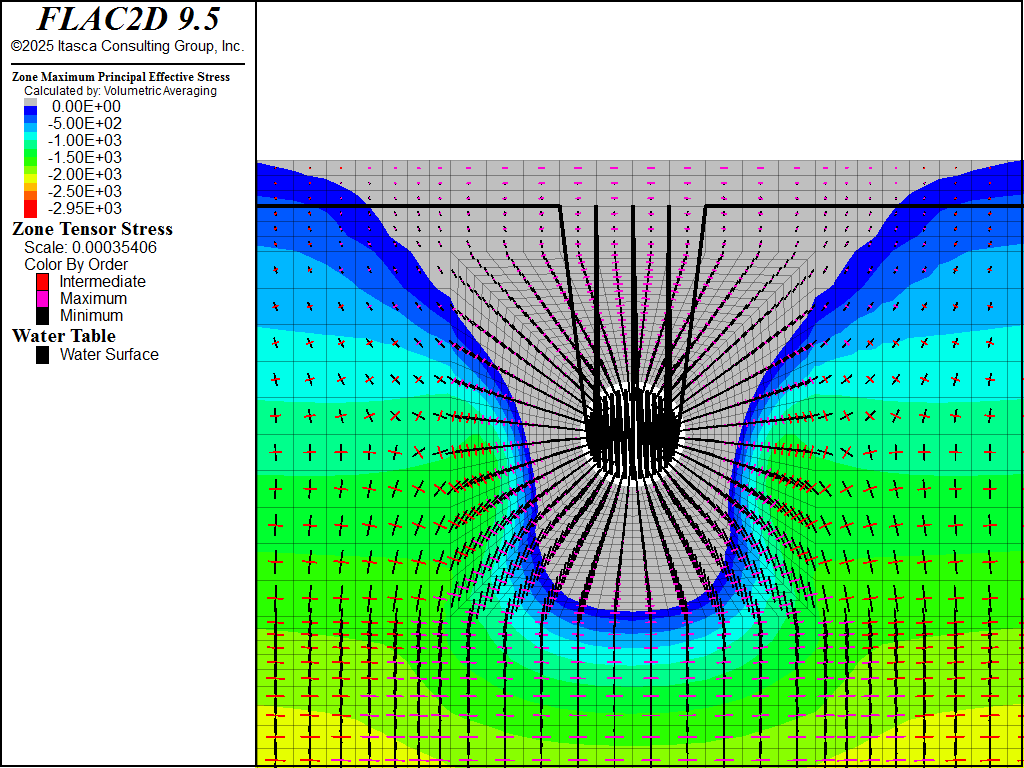Click the 'Maximum' legend label
Image resolution: width=1024 pixels, height=768 pixels.
click(93, 298)
